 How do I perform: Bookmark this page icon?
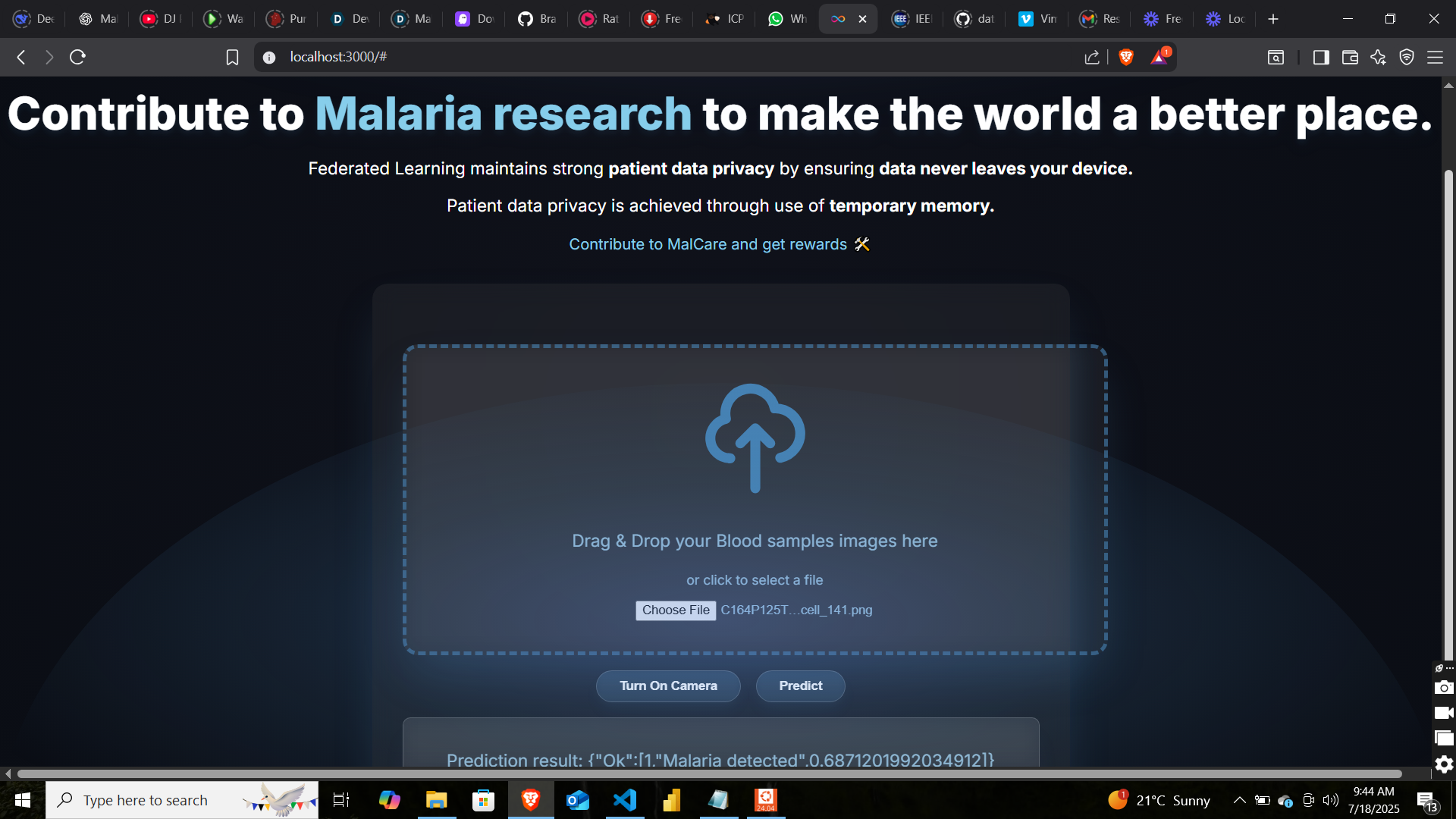[x=232, y=57]
